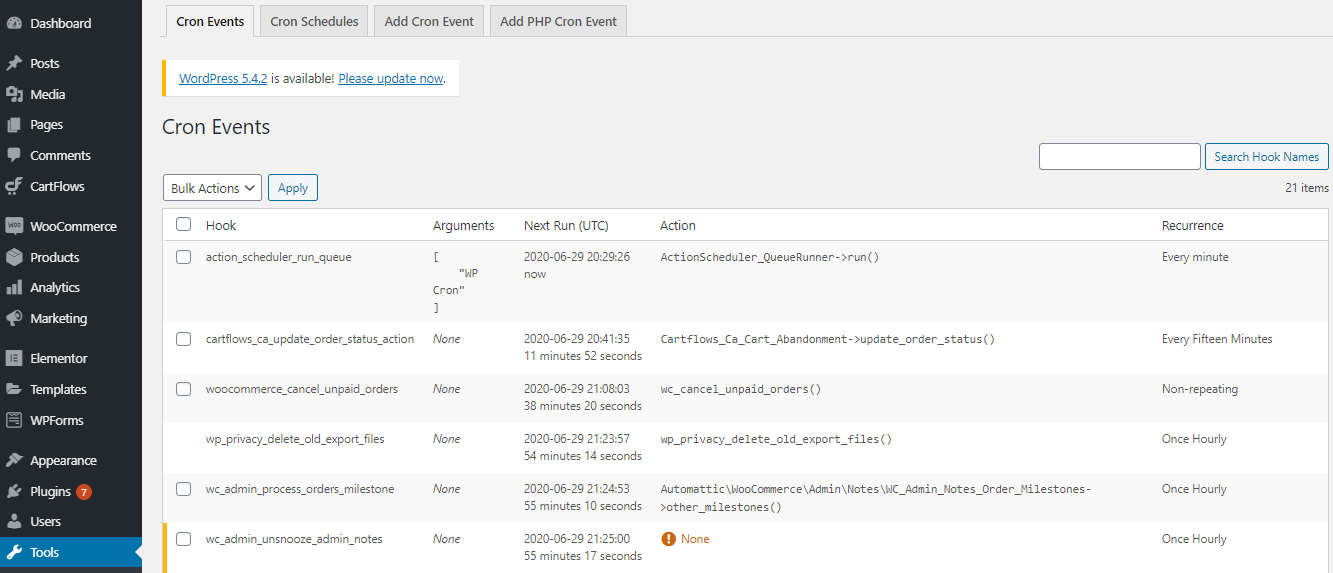Open the Plugins icon with update badge
Image resolution: width=1333 pixels, height=573 pixels.
tap(14, 491)
